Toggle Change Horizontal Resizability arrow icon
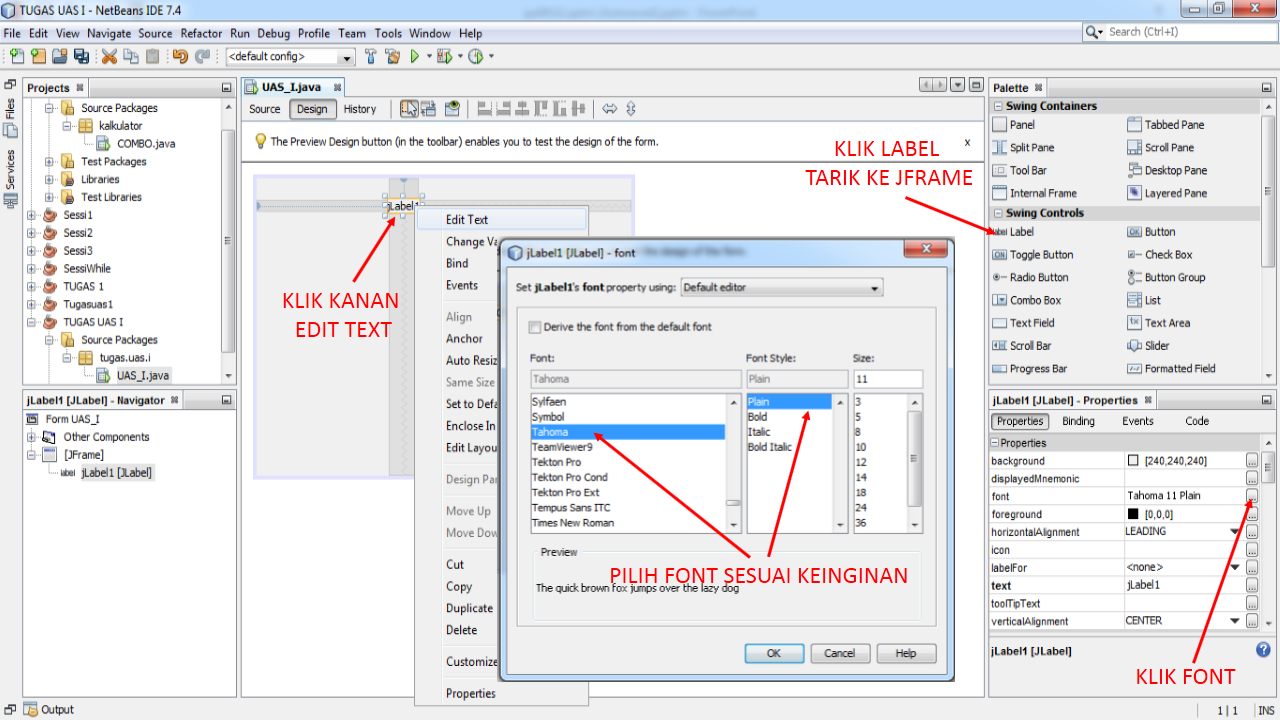Viewport: 1280px width, 720px height. coord(608,108)
